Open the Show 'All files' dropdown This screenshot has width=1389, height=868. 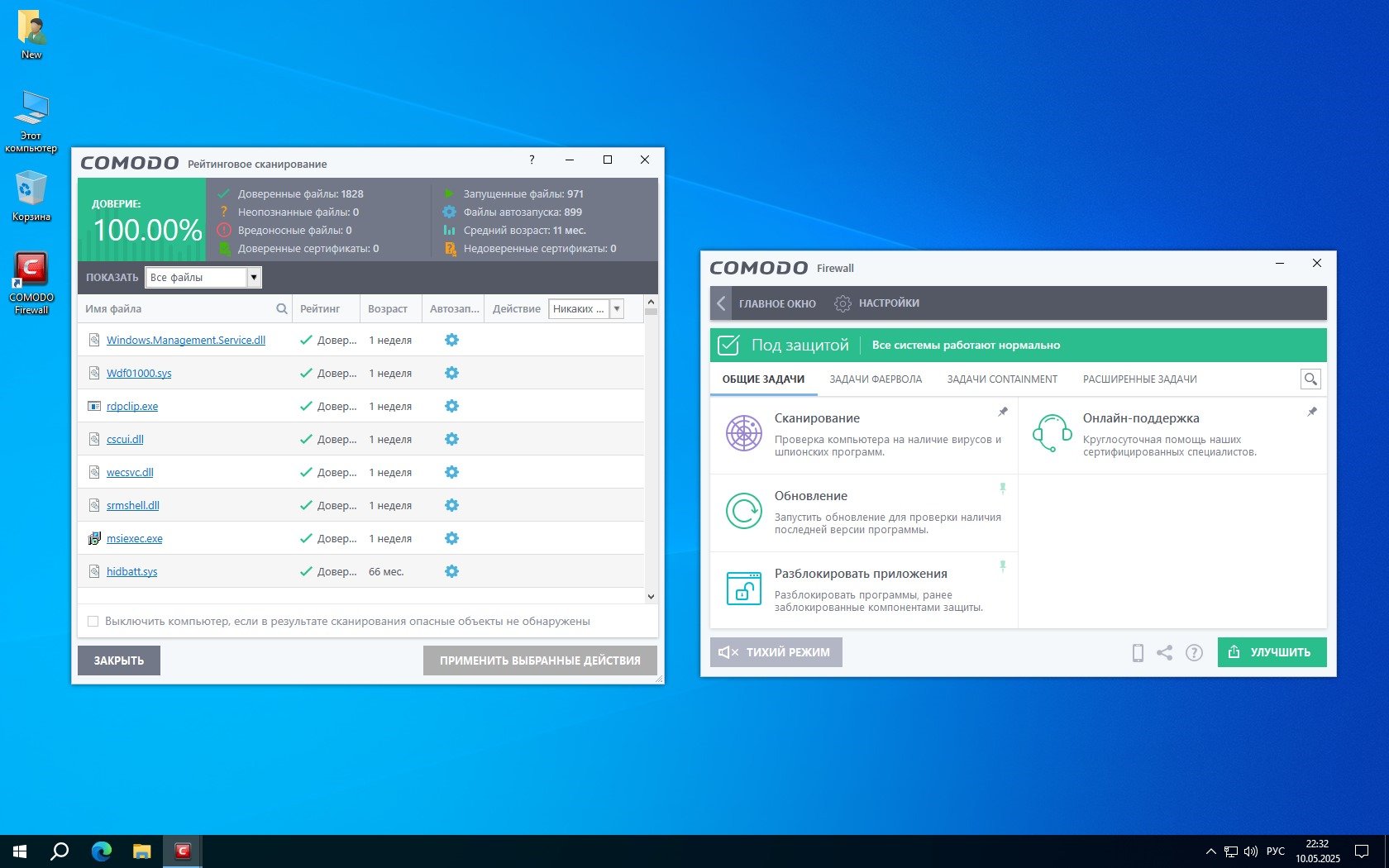(x=254, y=278)
